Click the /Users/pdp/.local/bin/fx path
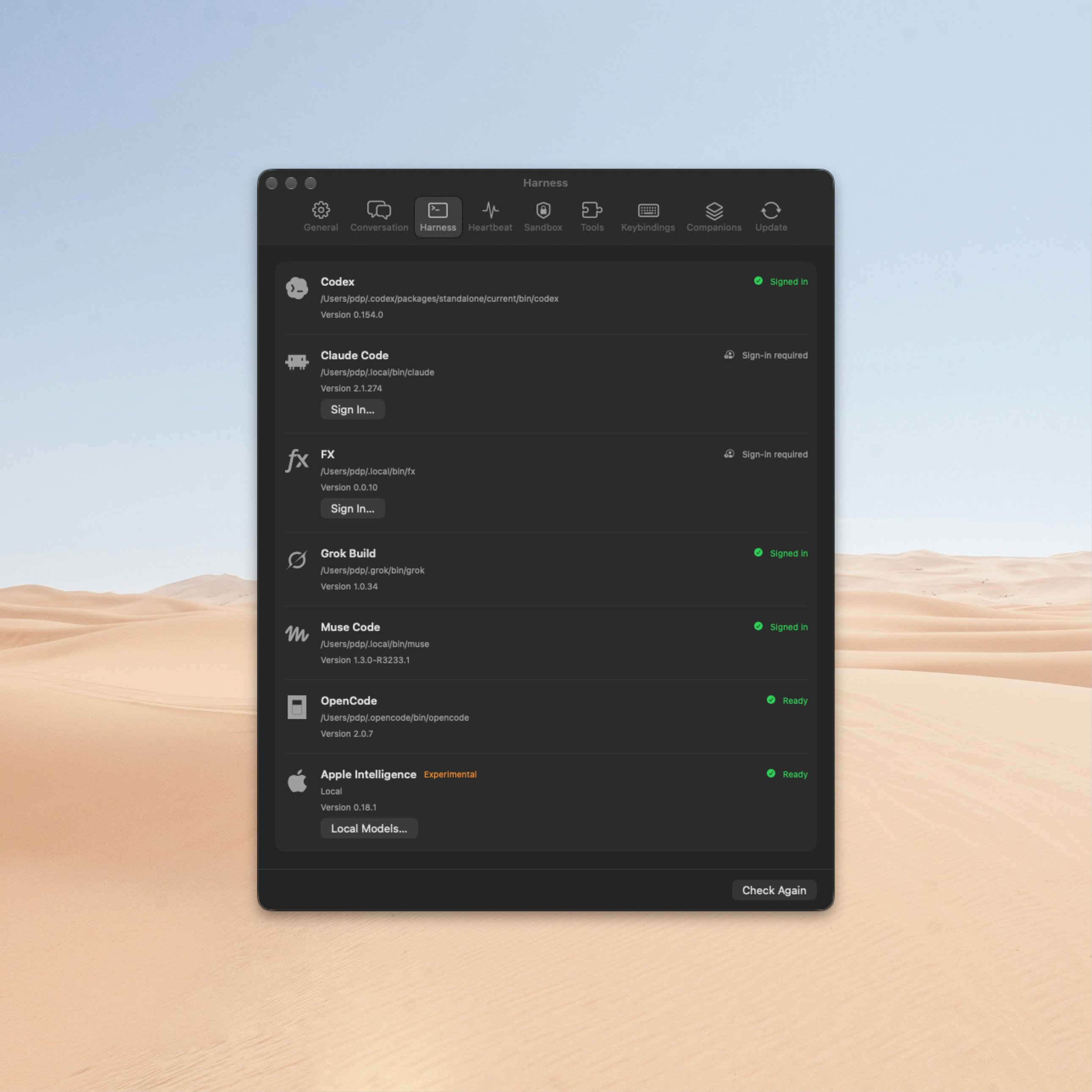This screenshot has width=1092, height=1092. [x=368, y=471]
